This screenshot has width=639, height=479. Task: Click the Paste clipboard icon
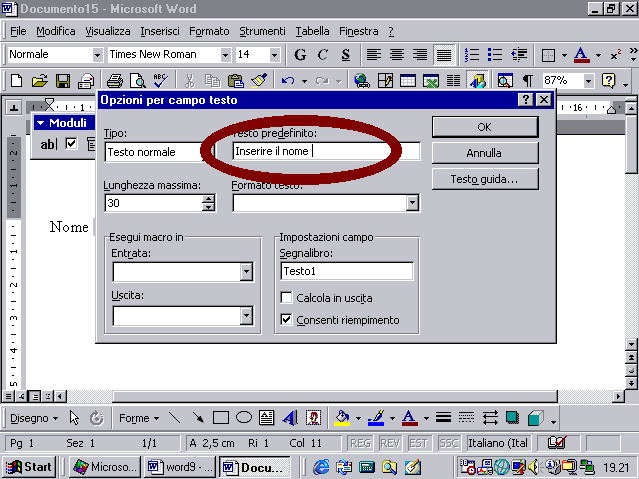(236, 81)
